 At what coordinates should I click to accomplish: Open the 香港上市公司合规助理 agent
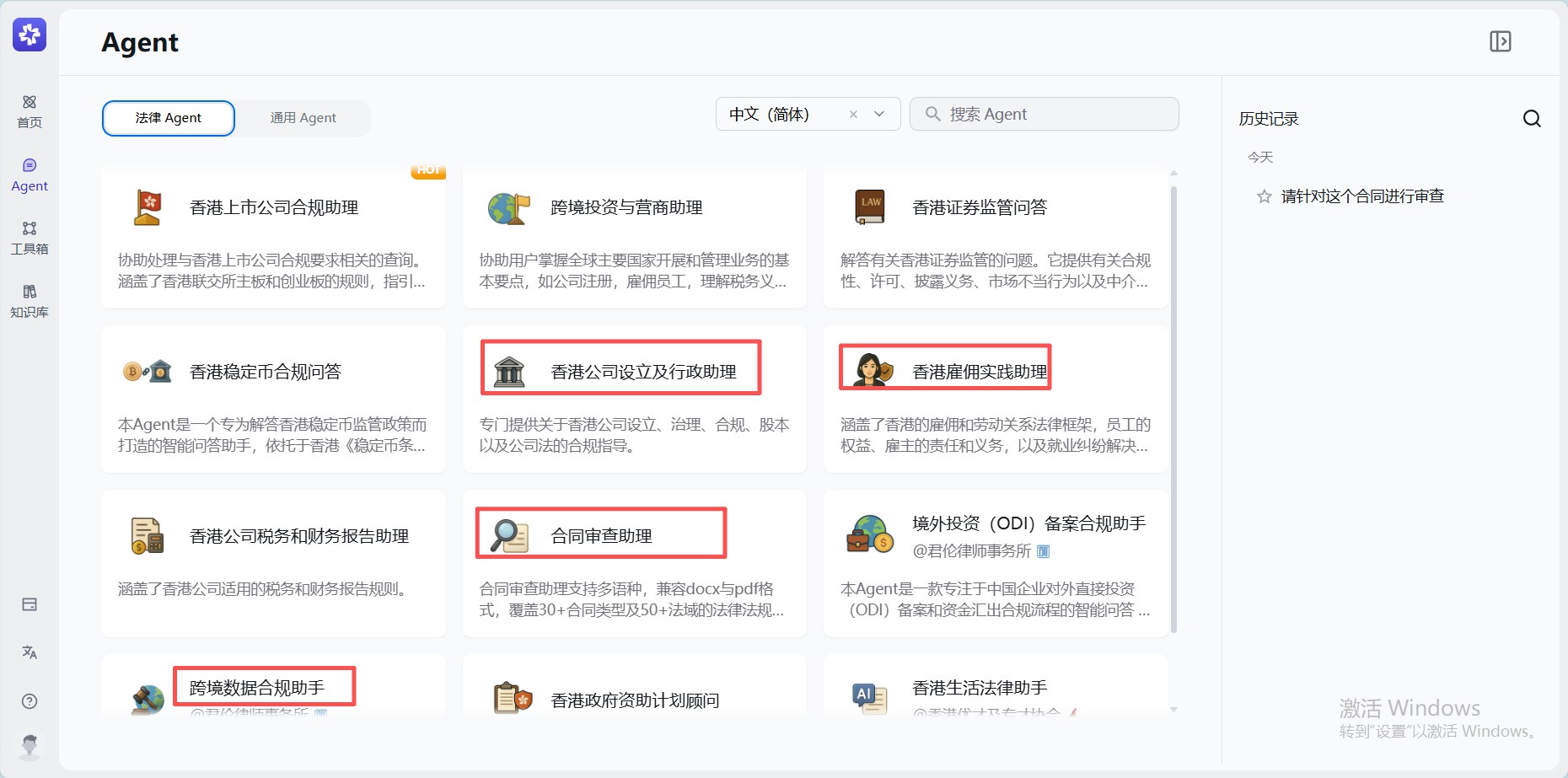click(x=273, y=238)
